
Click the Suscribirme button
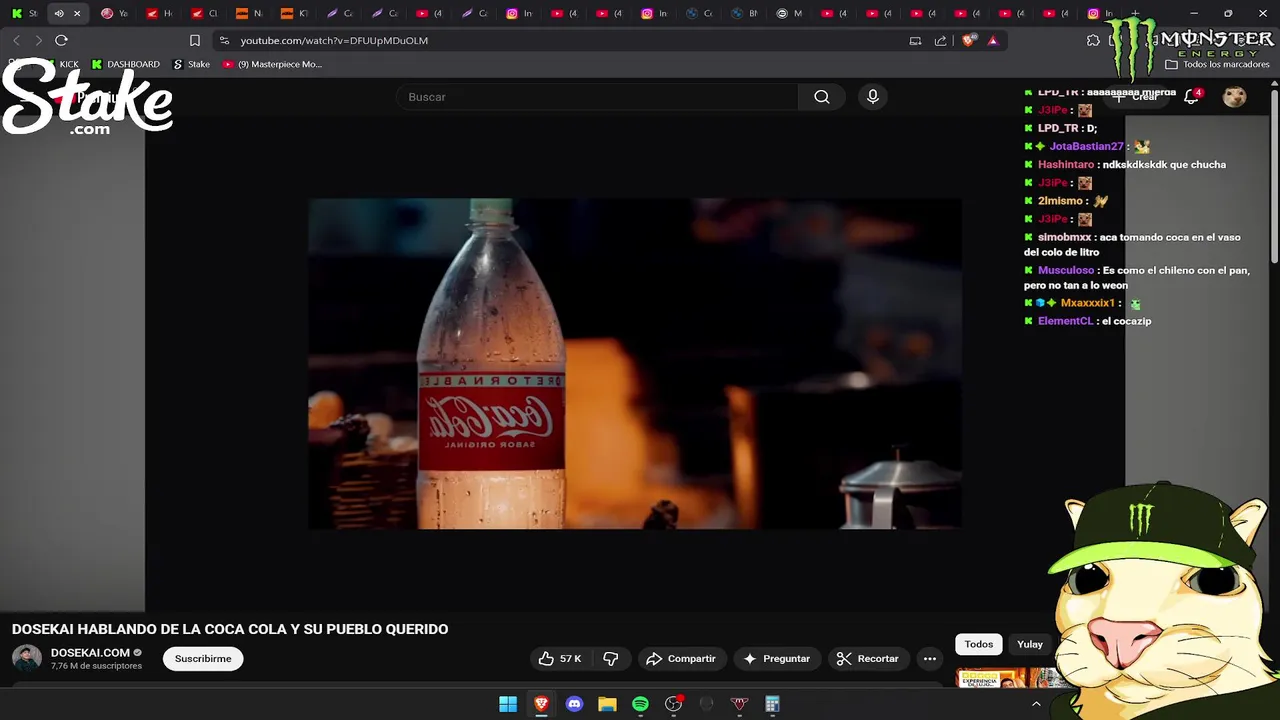pyautogui.click(x=203, y=658)
